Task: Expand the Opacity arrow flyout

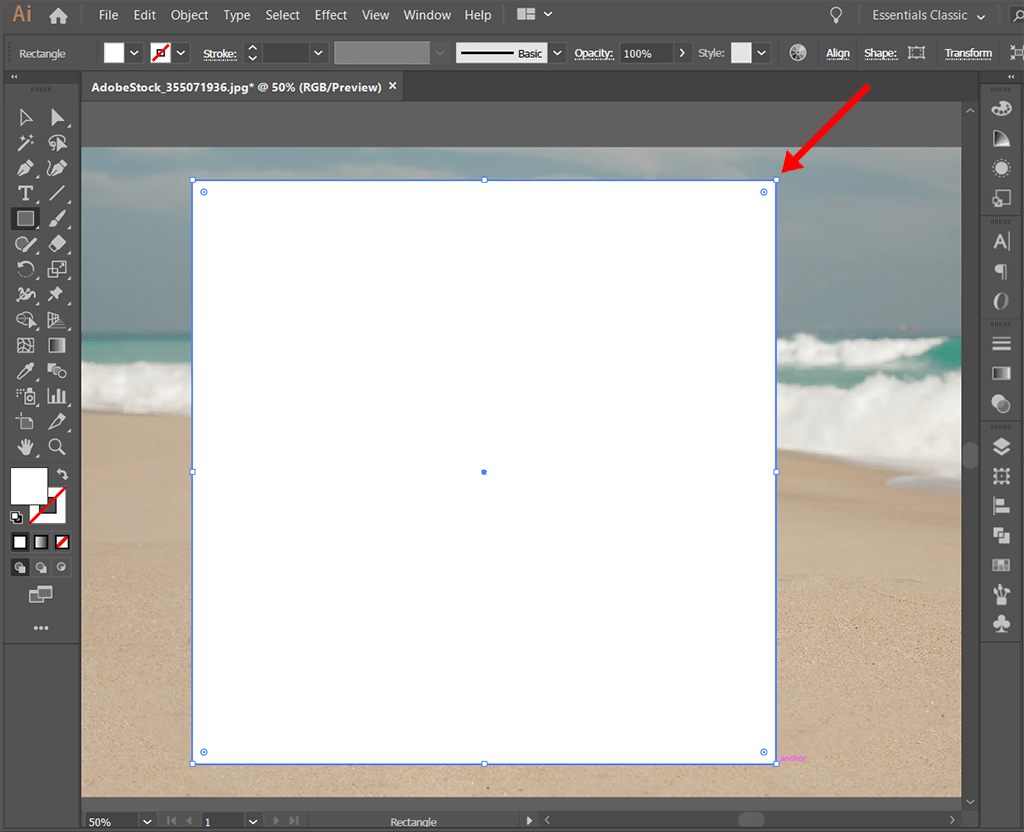Action: [682, 53]
